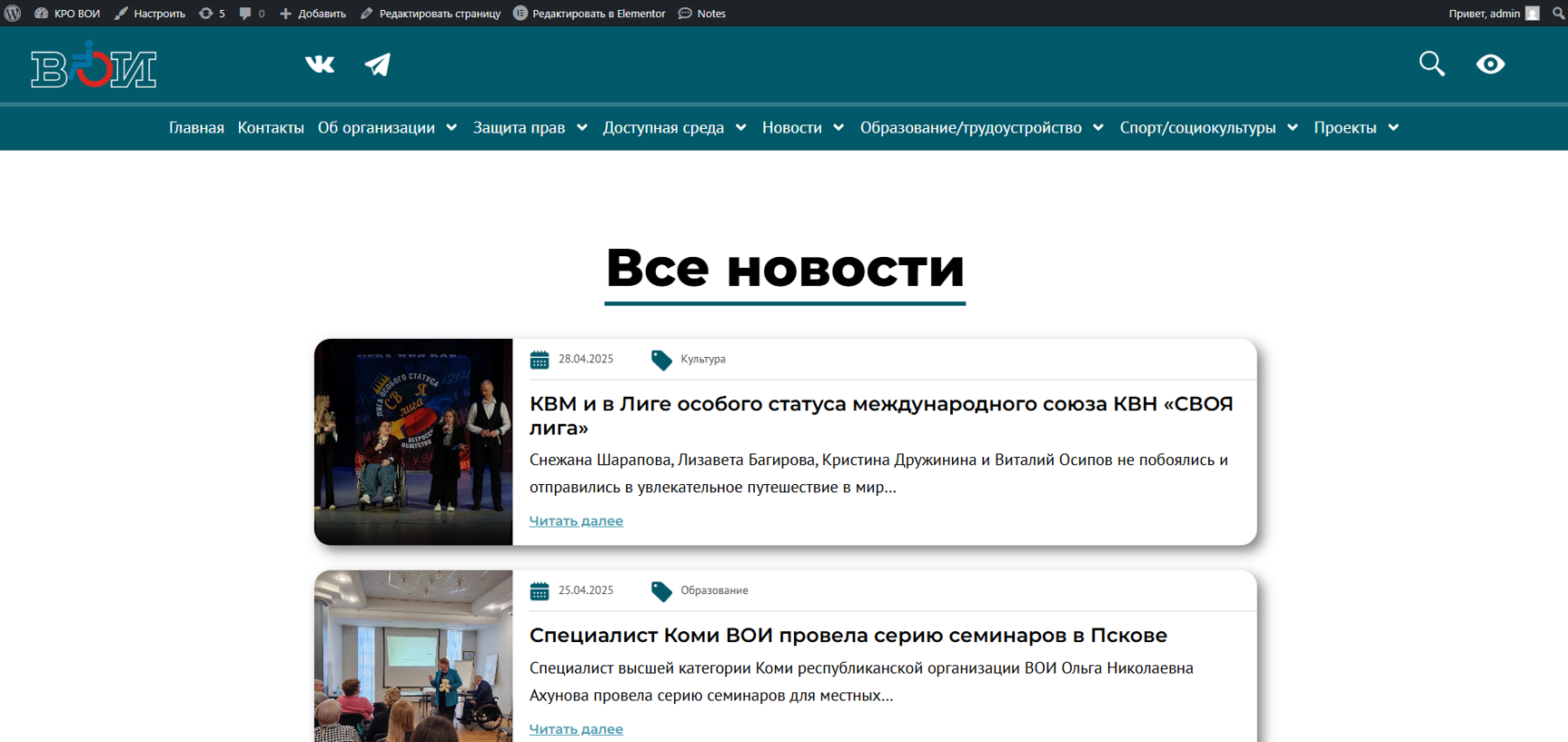Go to the Главная menu item
This screenshot has width=1568, height=742.
196,128
